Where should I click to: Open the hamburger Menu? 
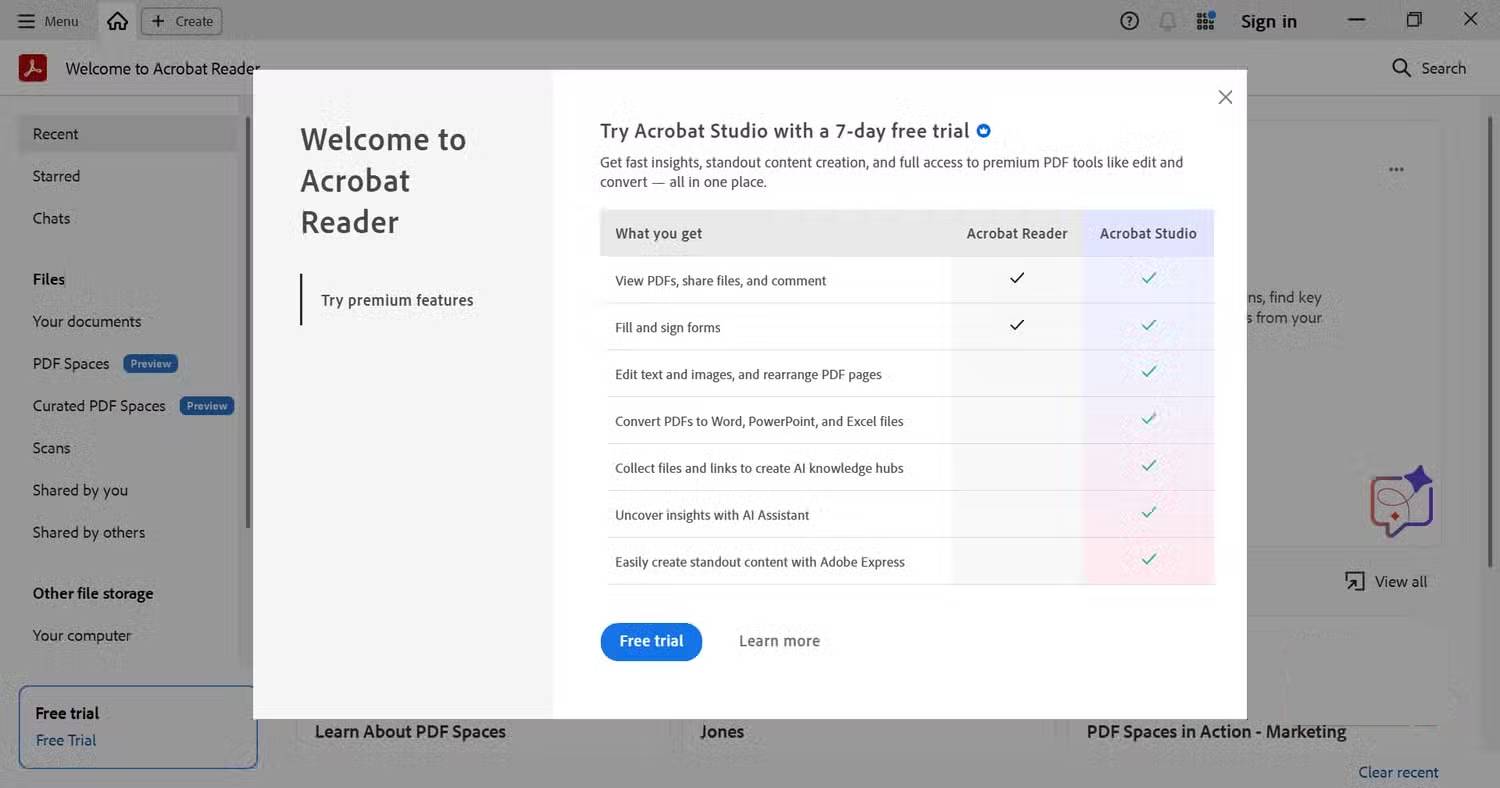point(48,21)
